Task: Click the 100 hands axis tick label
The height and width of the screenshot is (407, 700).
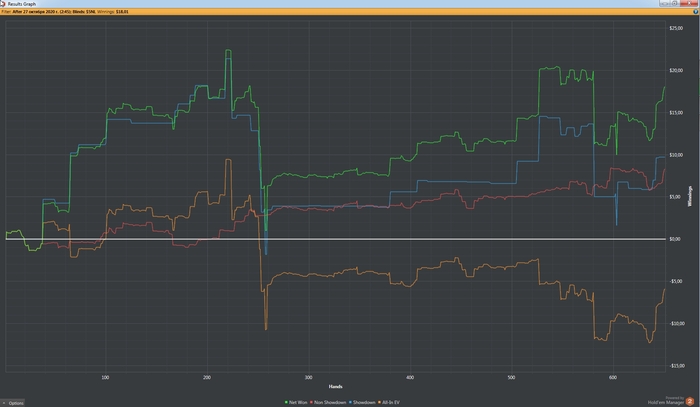Action: point(105,378)
